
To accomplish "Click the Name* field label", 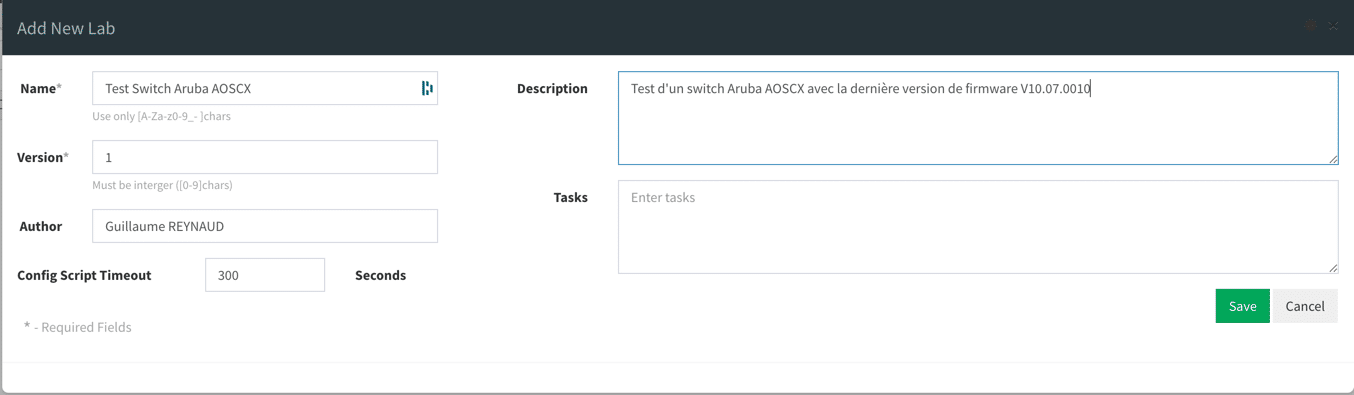I will [x=41, y=88].
